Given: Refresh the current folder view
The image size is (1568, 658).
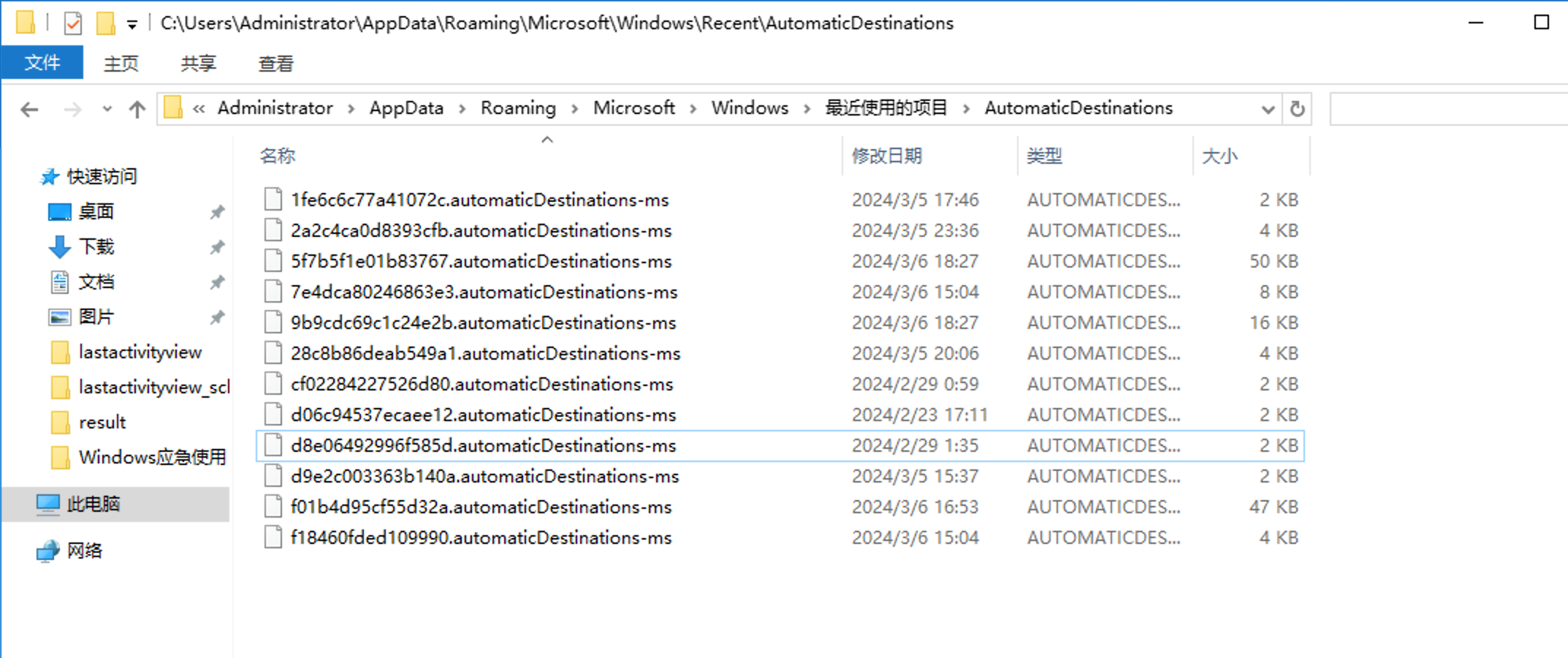Looking at the screenshot, I should tap(1297, 109).
